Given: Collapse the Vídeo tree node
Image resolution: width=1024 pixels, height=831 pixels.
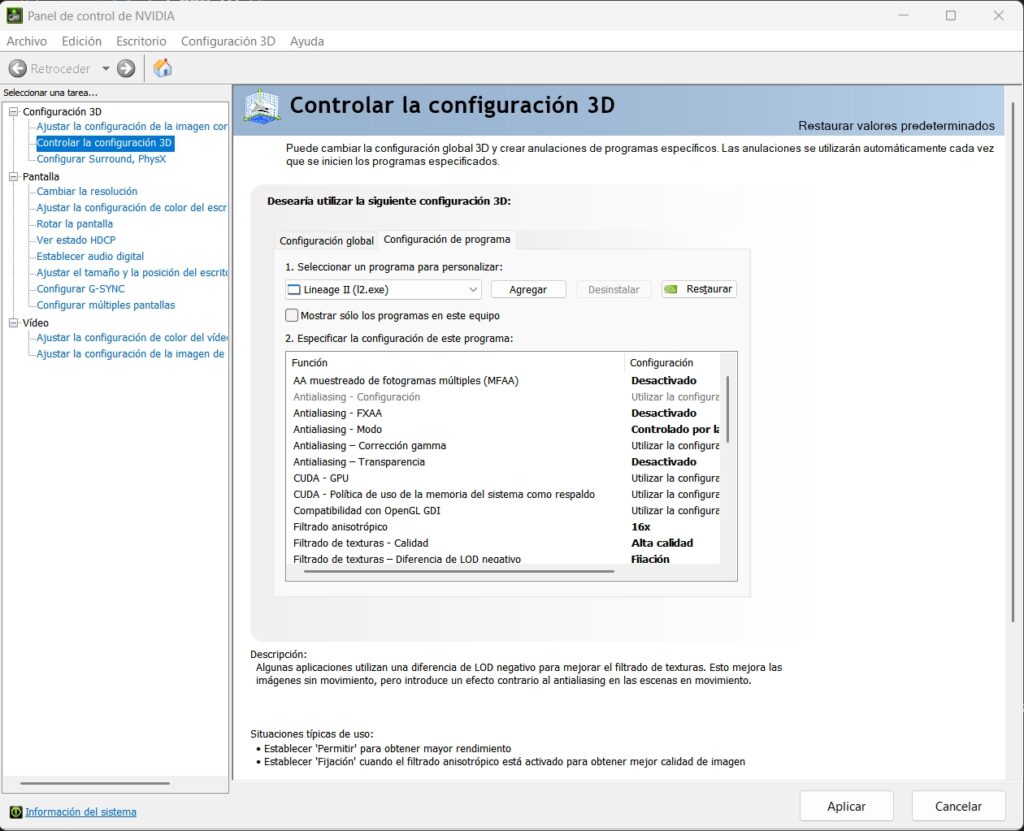Looking at the screenshot, I should [x=13, y=323].
